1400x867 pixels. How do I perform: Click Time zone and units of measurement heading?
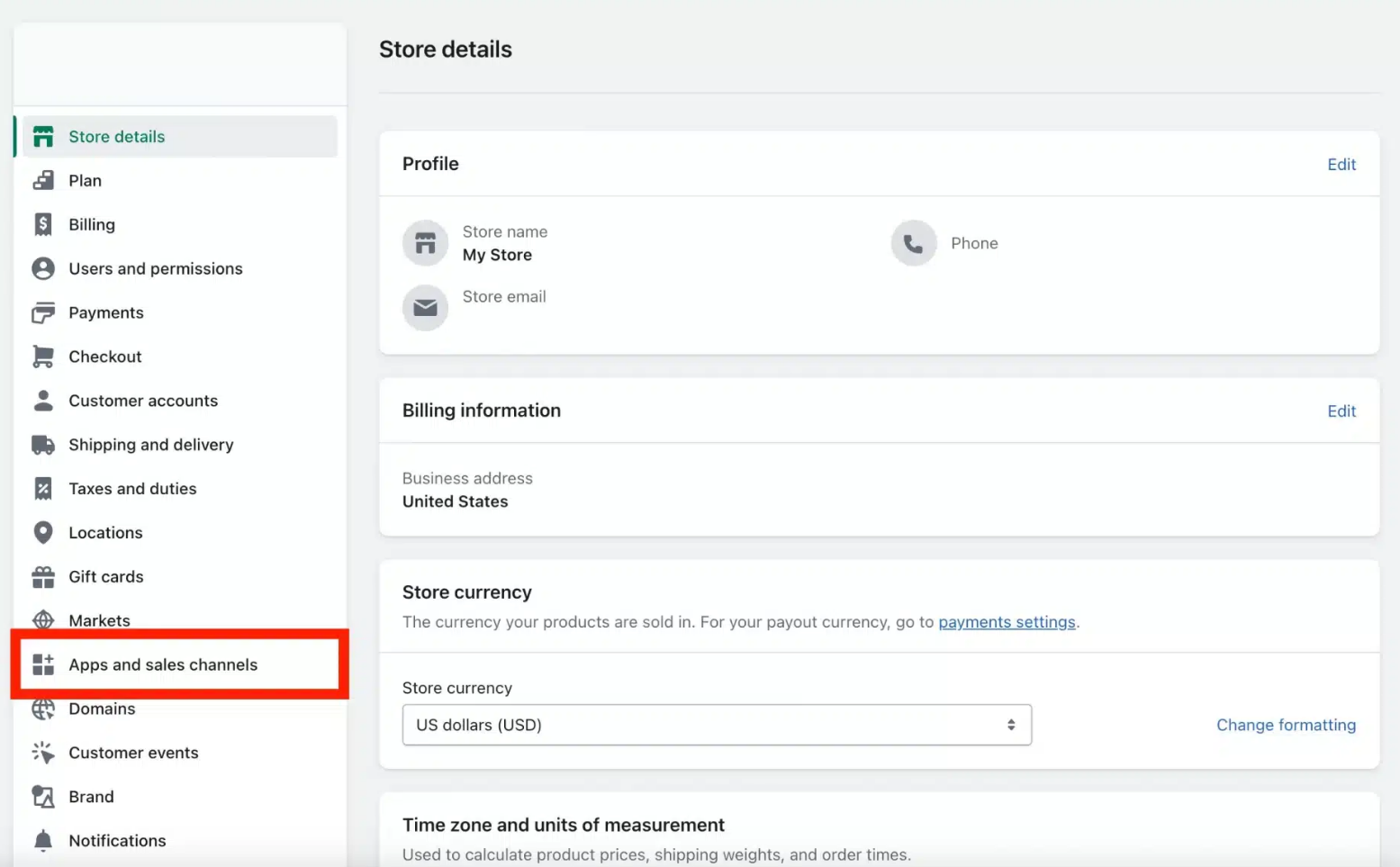pyautogui.click(x=564, y=825)
